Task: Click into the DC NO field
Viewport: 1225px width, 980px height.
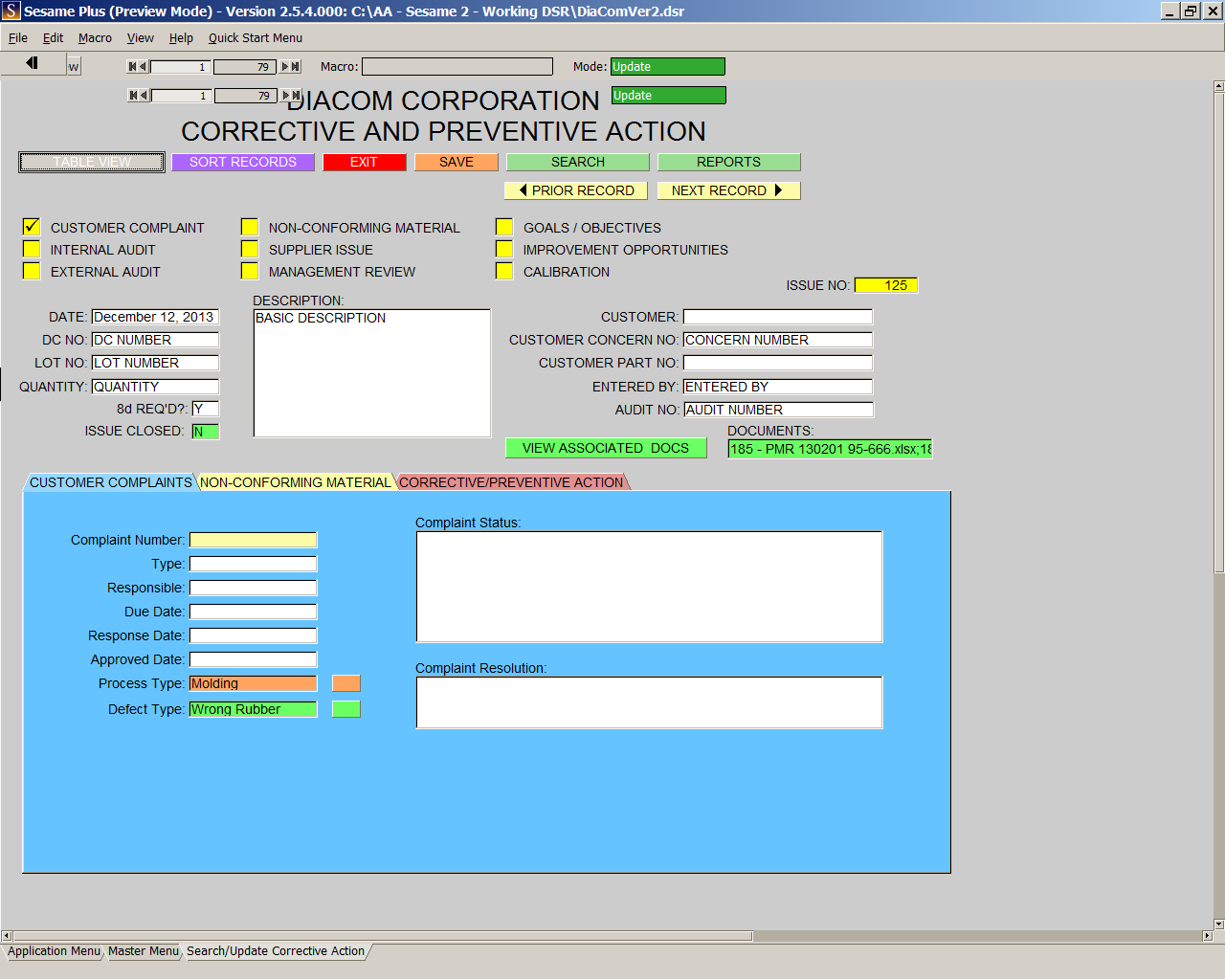Action: (155, 340)
